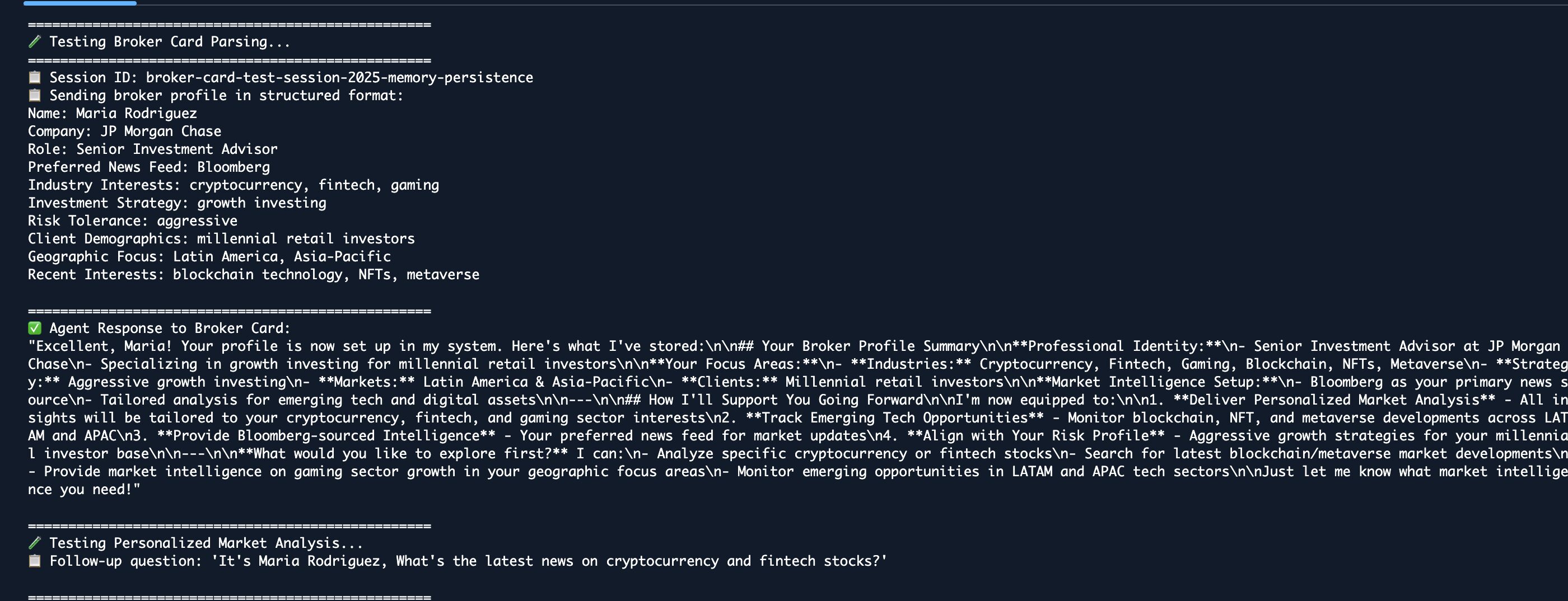The width and height of the screenshot is (1568, 601).
Task: Click the Client Demographics line
Action: pos(221,239)
